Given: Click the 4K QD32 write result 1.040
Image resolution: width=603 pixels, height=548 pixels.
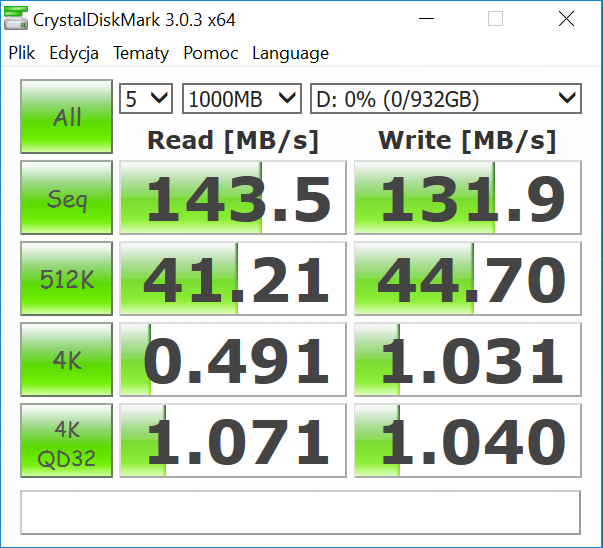Looking at the screenshot, I should tap(468, 441).
